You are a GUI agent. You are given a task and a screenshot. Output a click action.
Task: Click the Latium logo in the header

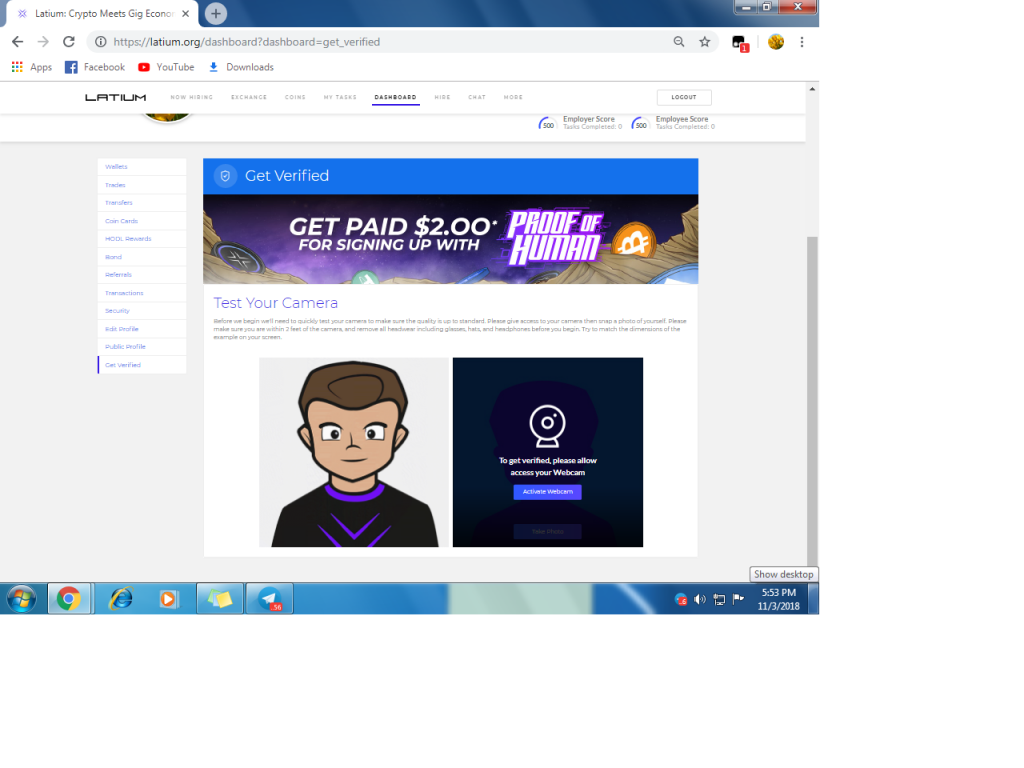point(115,97)
